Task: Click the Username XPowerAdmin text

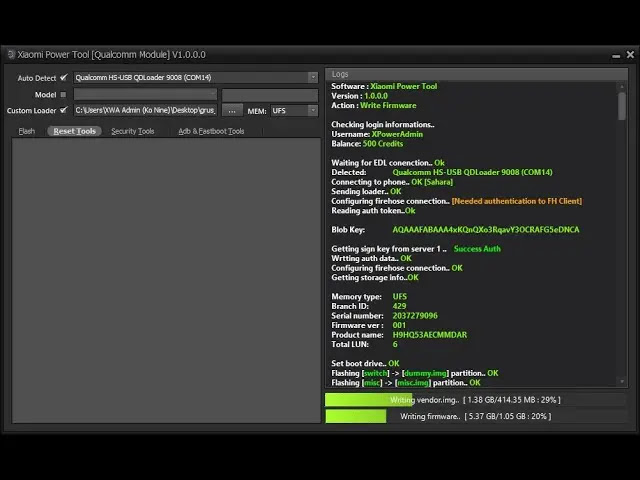Action: point(377,134)
